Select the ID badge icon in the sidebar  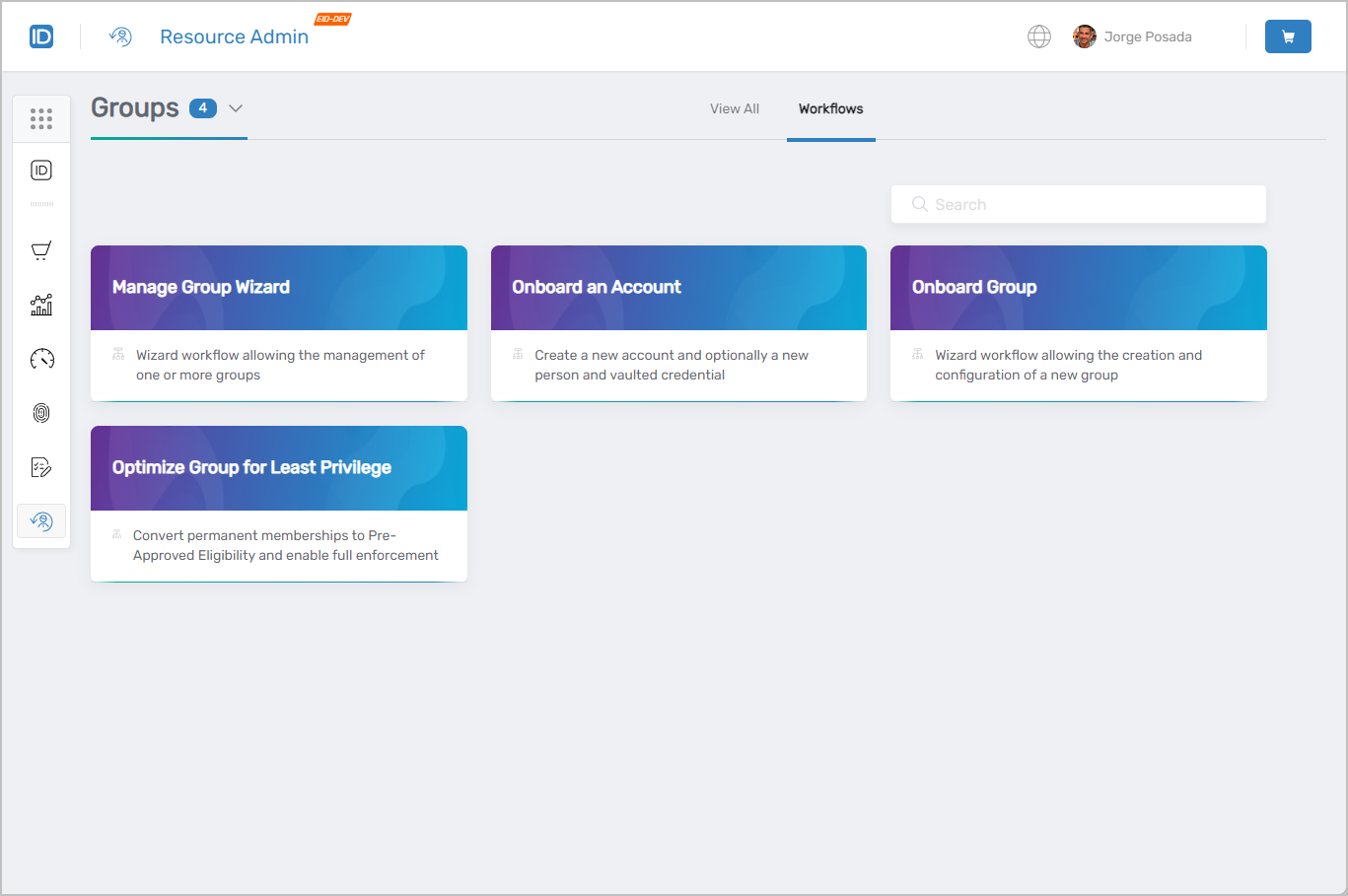click(41, 170)
